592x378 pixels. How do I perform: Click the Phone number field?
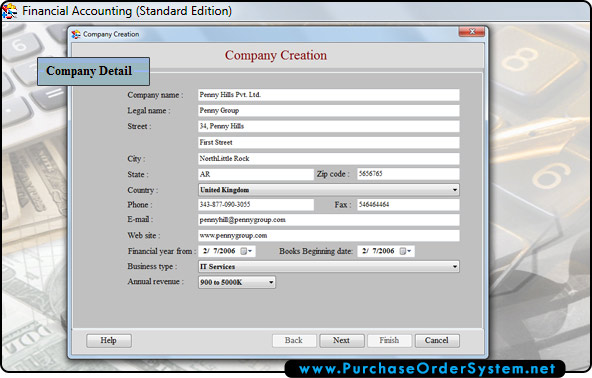pos(256,205)
